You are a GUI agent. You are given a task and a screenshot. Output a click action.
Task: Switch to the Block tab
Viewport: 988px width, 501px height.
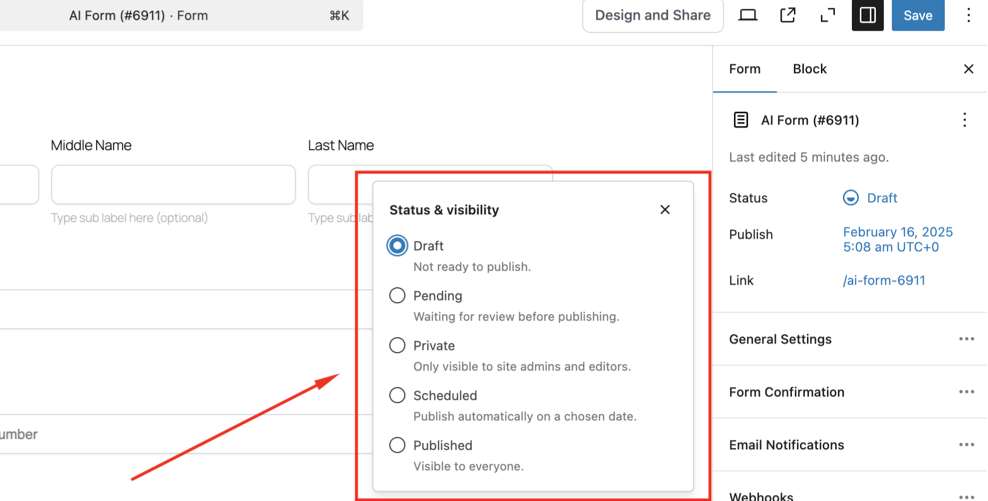[x=810, y=69]
